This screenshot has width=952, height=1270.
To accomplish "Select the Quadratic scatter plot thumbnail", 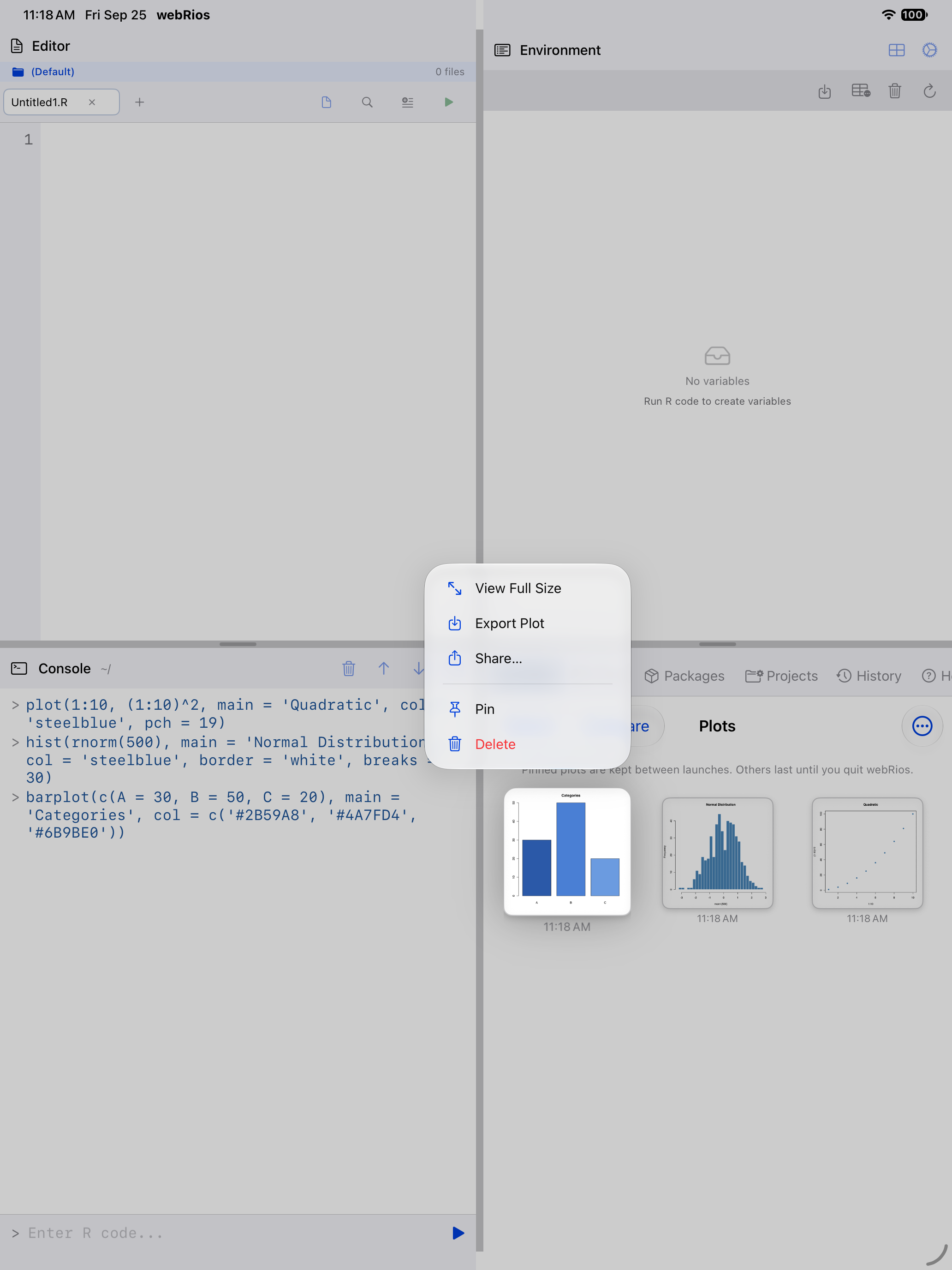I will coord(867,853).
